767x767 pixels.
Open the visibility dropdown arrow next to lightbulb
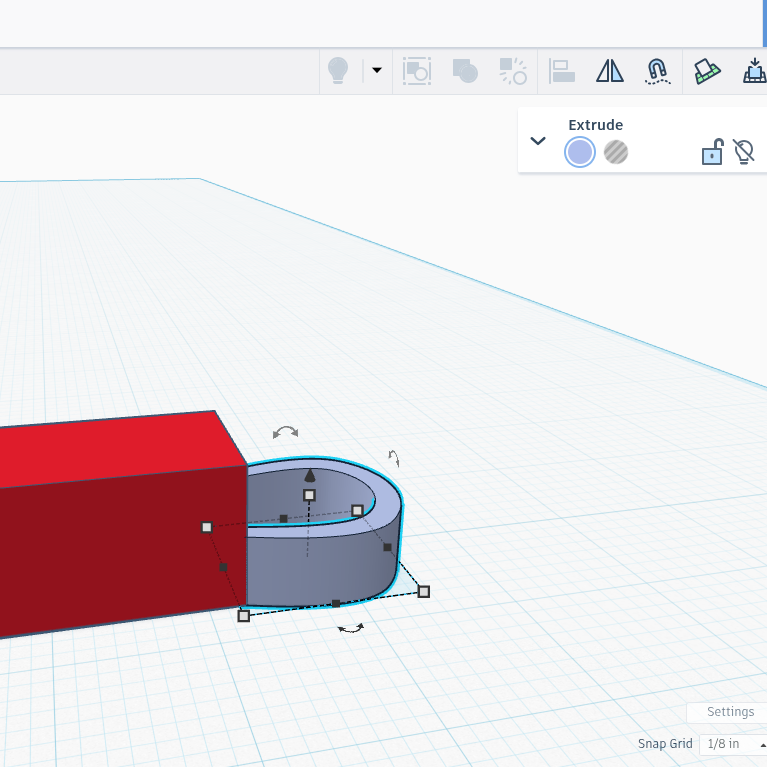pos(377,70)
